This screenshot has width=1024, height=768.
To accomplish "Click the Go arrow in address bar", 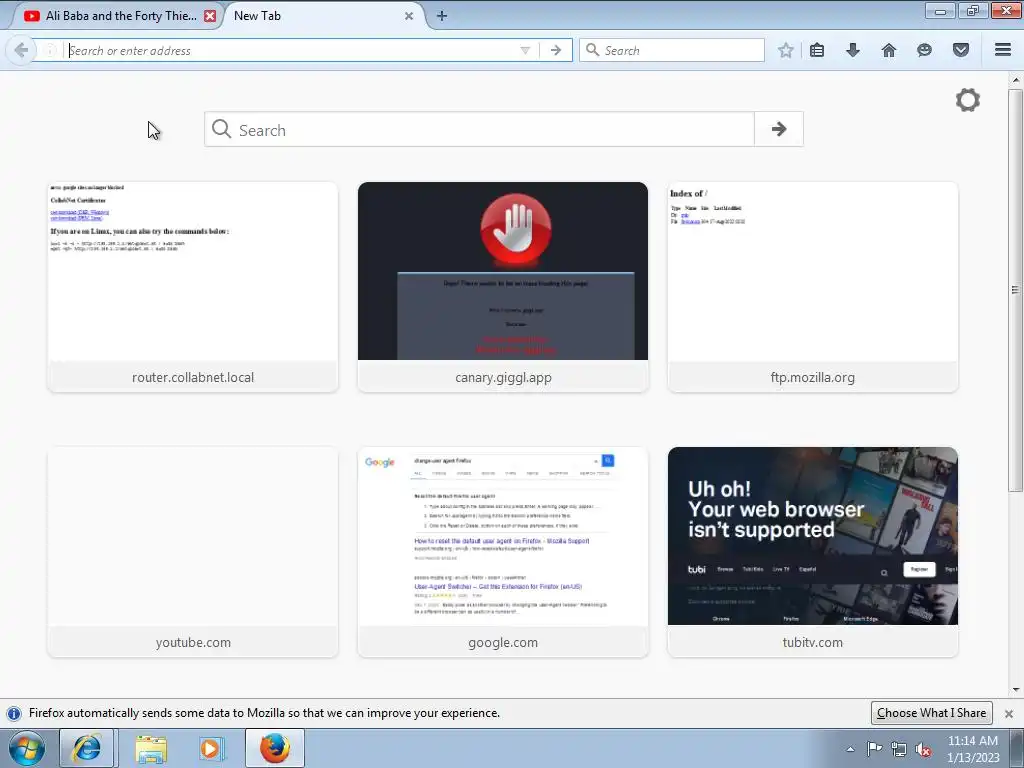I will click(x=556, y=50).
